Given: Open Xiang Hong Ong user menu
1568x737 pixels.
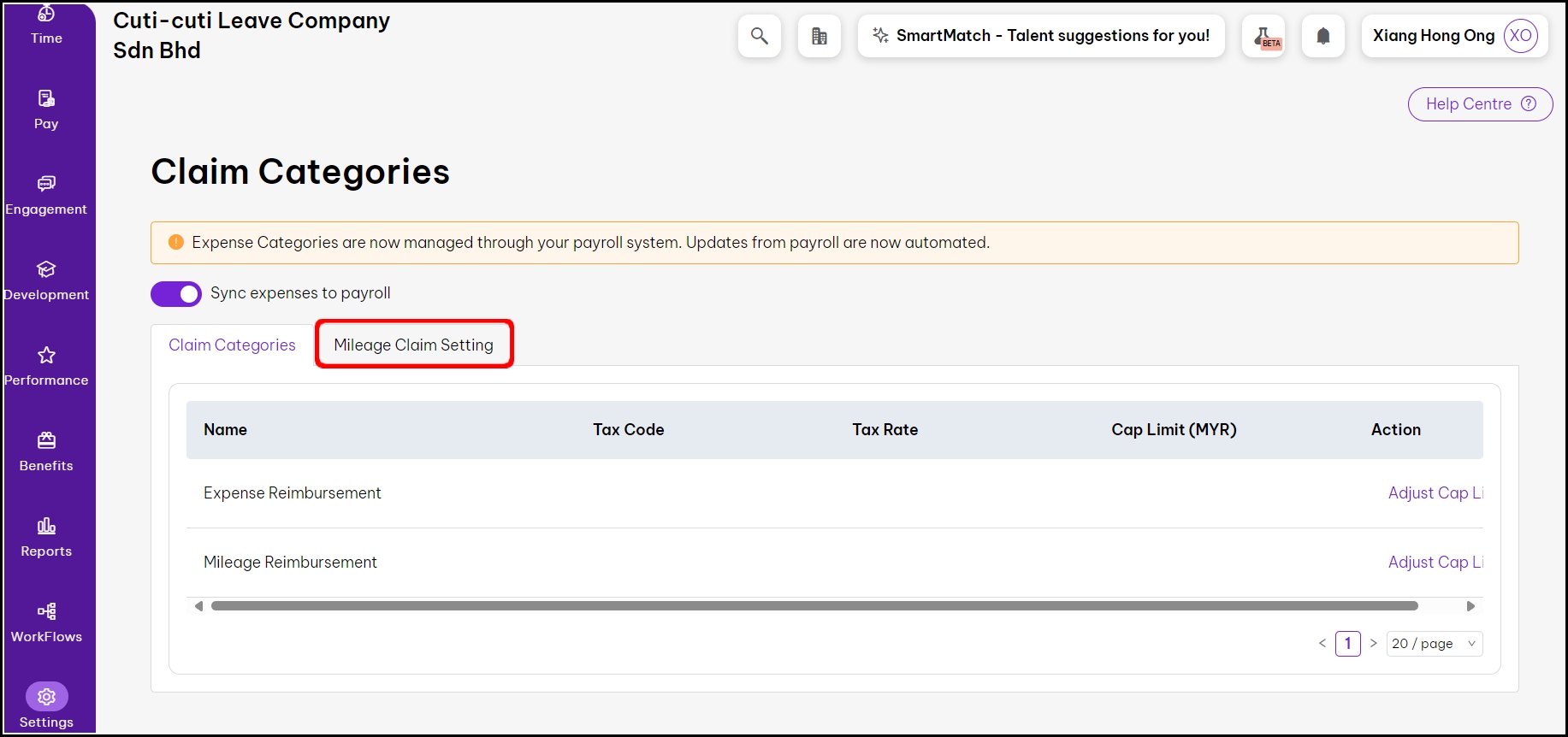Looking at the screenshot, I should pyautogui.click(x=1453, y=36).
